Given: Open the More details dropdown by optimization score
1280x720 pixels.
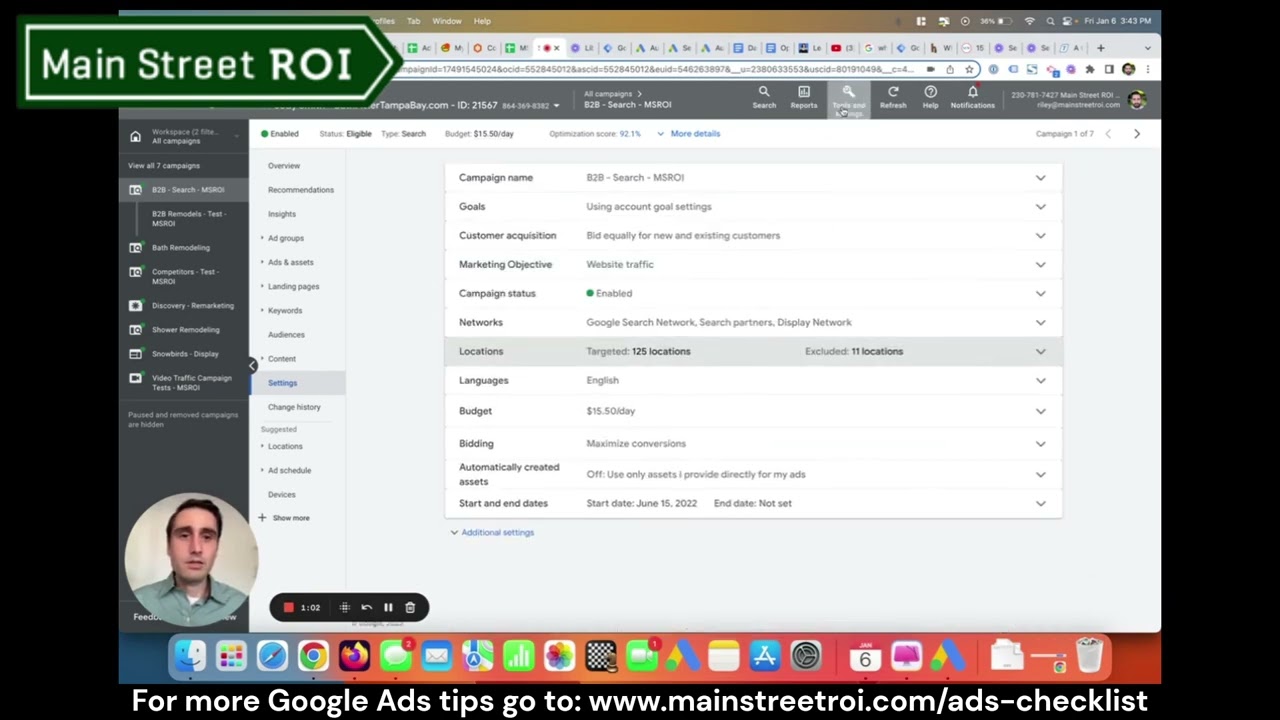Looking at the screenshot, I should (689, 134).
